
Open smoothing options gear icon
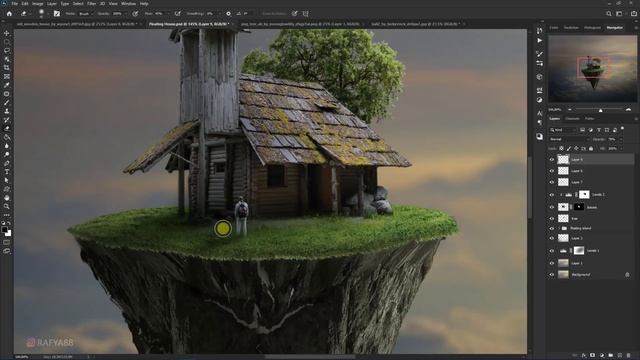228,13
